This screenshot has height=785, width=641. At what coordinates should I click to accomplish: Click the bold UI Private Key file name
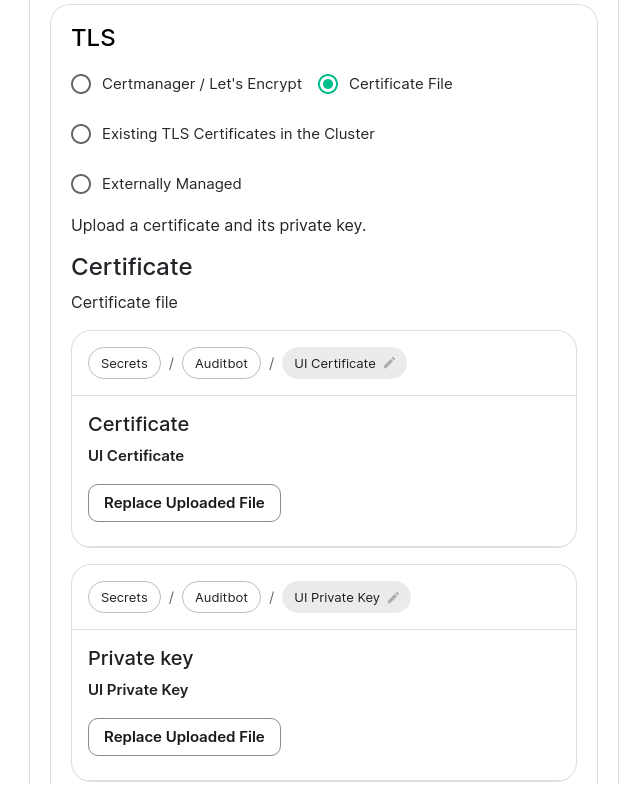click(138, 690)
